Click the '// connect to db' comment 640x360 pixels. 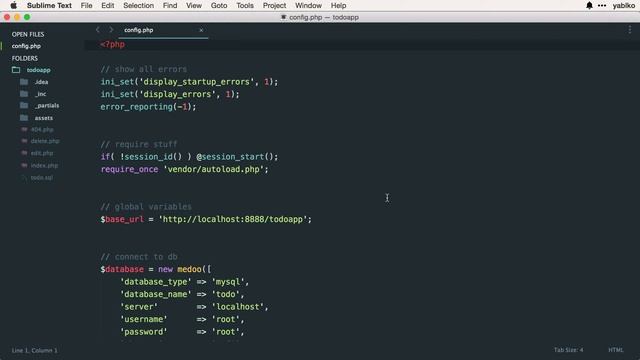coord(139,257)
